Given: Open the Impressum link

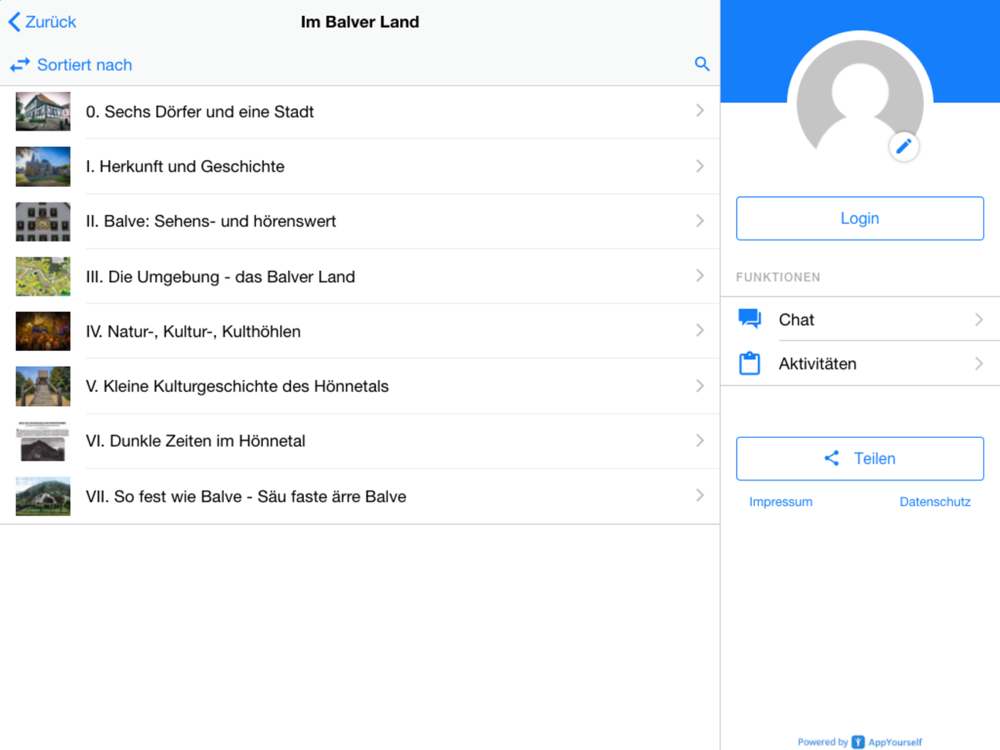Looking at the screenshot, I should click(x=781, y=502).
